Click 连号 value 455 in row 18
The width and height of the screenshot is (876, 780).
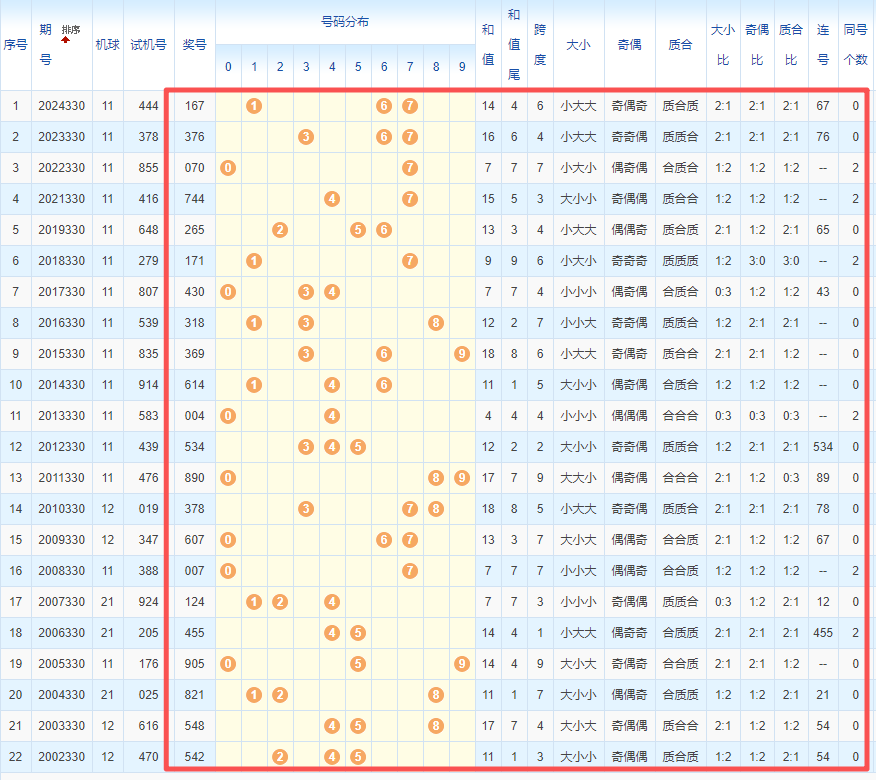click(823, 633)
